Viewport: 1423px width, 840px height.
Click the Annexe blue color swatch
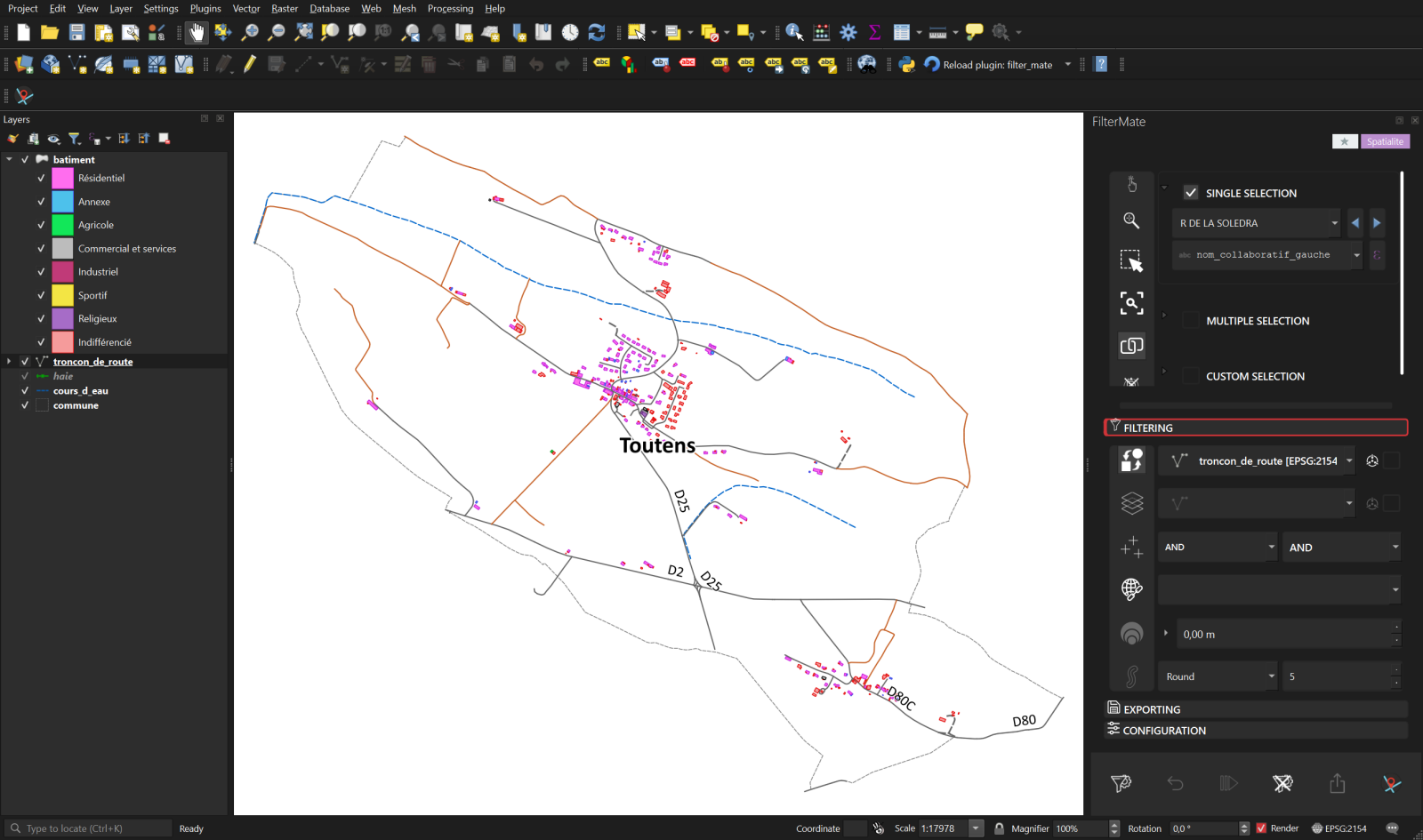[x=62, y=202]
